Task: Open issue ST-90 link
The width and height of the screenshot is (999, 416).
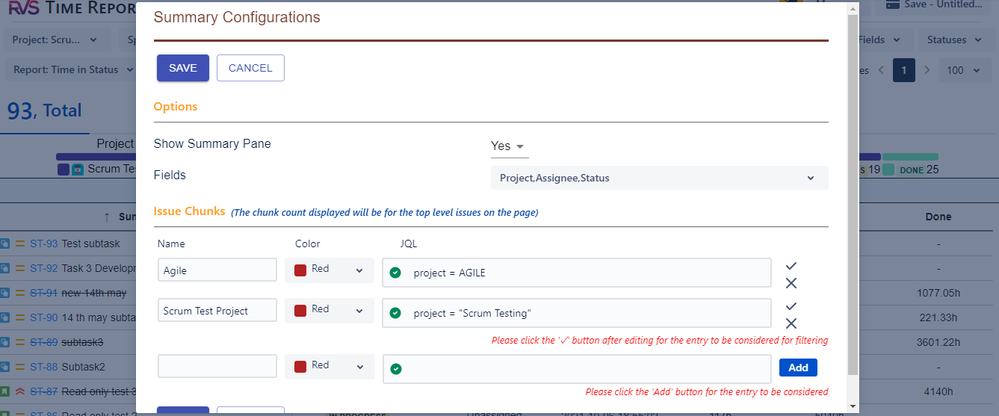Action: (44, 317)
